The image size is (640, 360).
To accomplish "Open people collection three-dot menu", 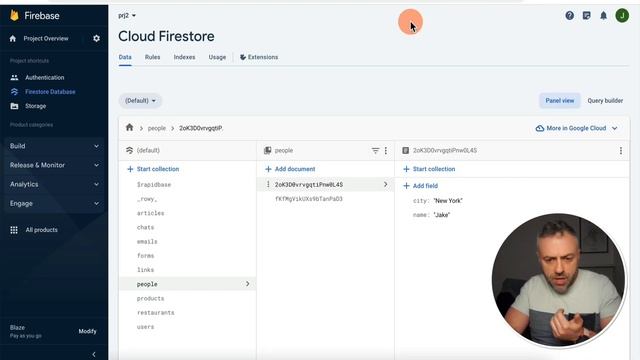I will pyautogui.click(x=386, y=151).
